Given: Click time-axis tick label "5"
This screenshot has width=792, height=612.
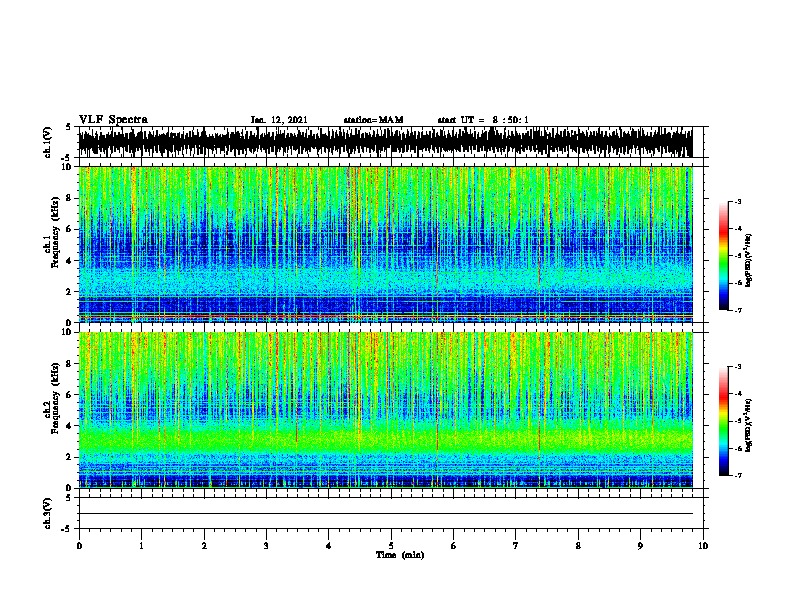Looking at the screenshot, I should pyautogui.click(x=391, y=546).
